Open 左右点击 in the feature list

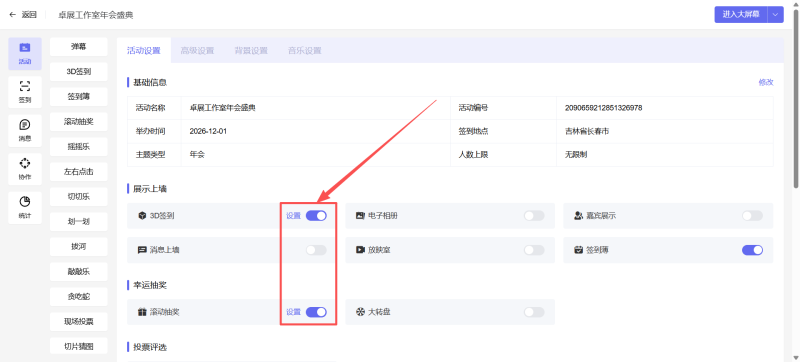79,172
